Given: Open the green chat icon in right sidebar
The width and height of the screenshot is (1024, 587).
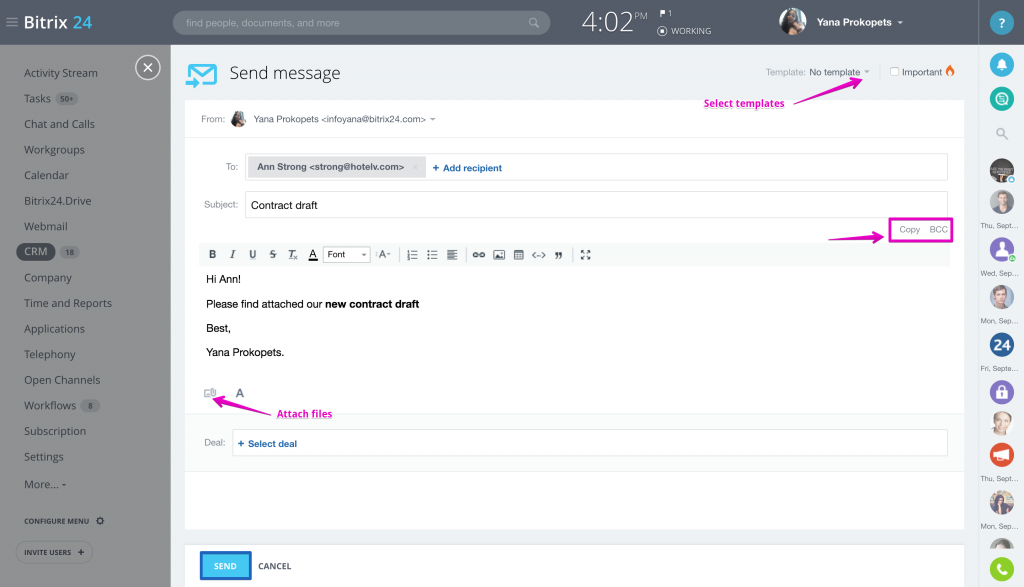Looking at the screenshot, I should 1001,99.
